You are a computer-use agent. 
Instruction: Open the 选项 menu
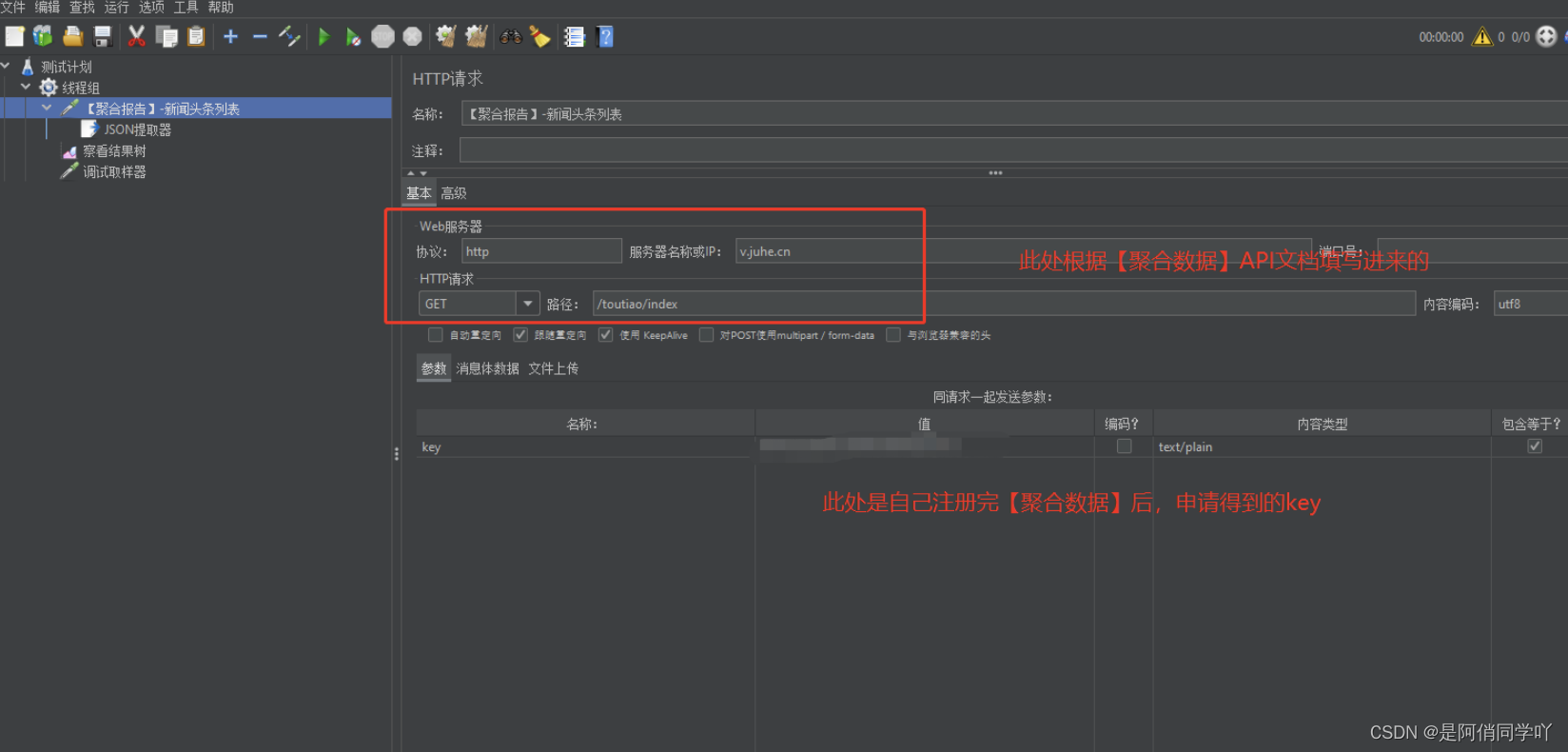point(151,8)
